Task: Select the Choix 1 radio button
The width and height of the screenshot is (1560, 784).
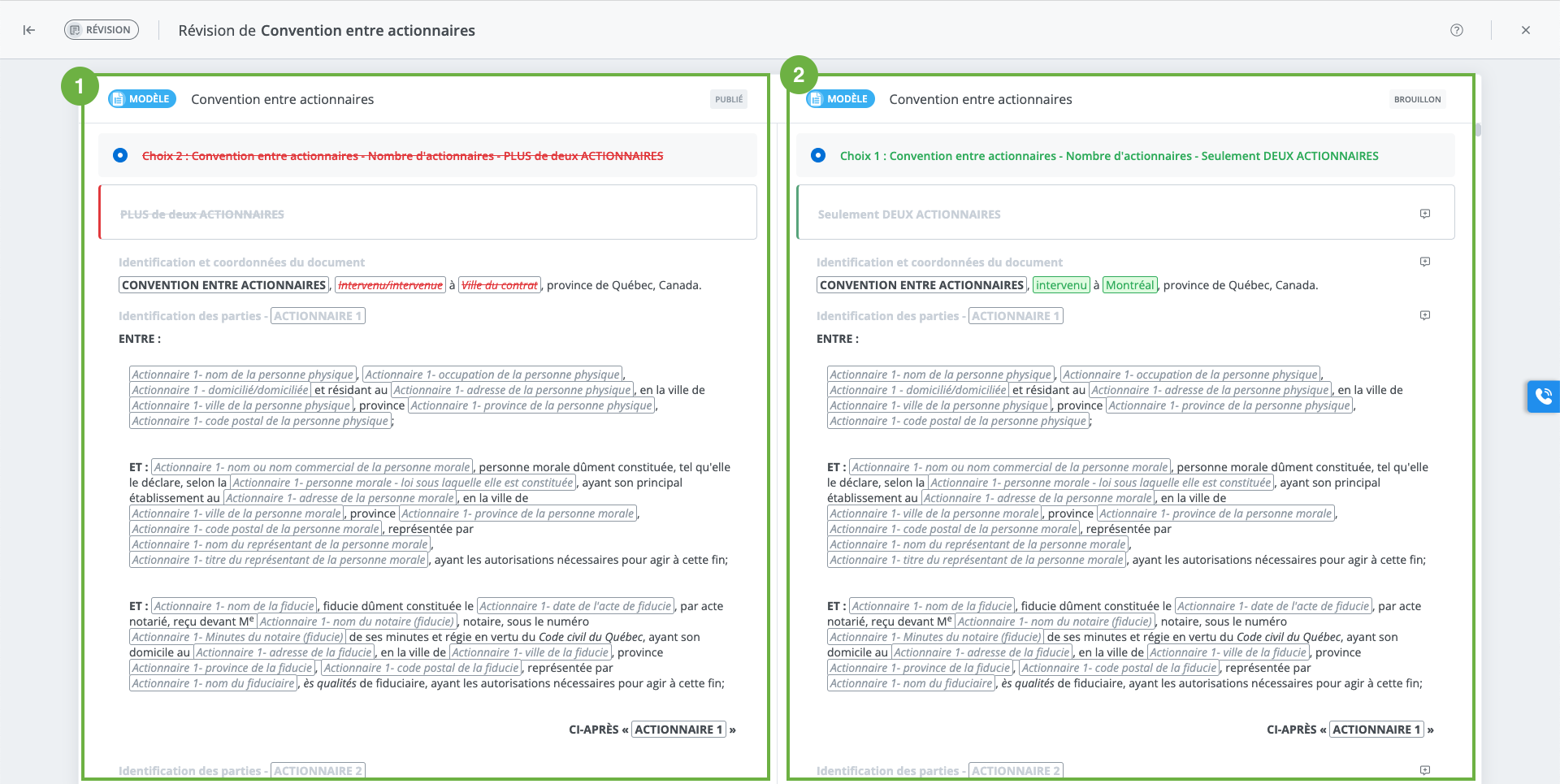Action: (818, 155)
